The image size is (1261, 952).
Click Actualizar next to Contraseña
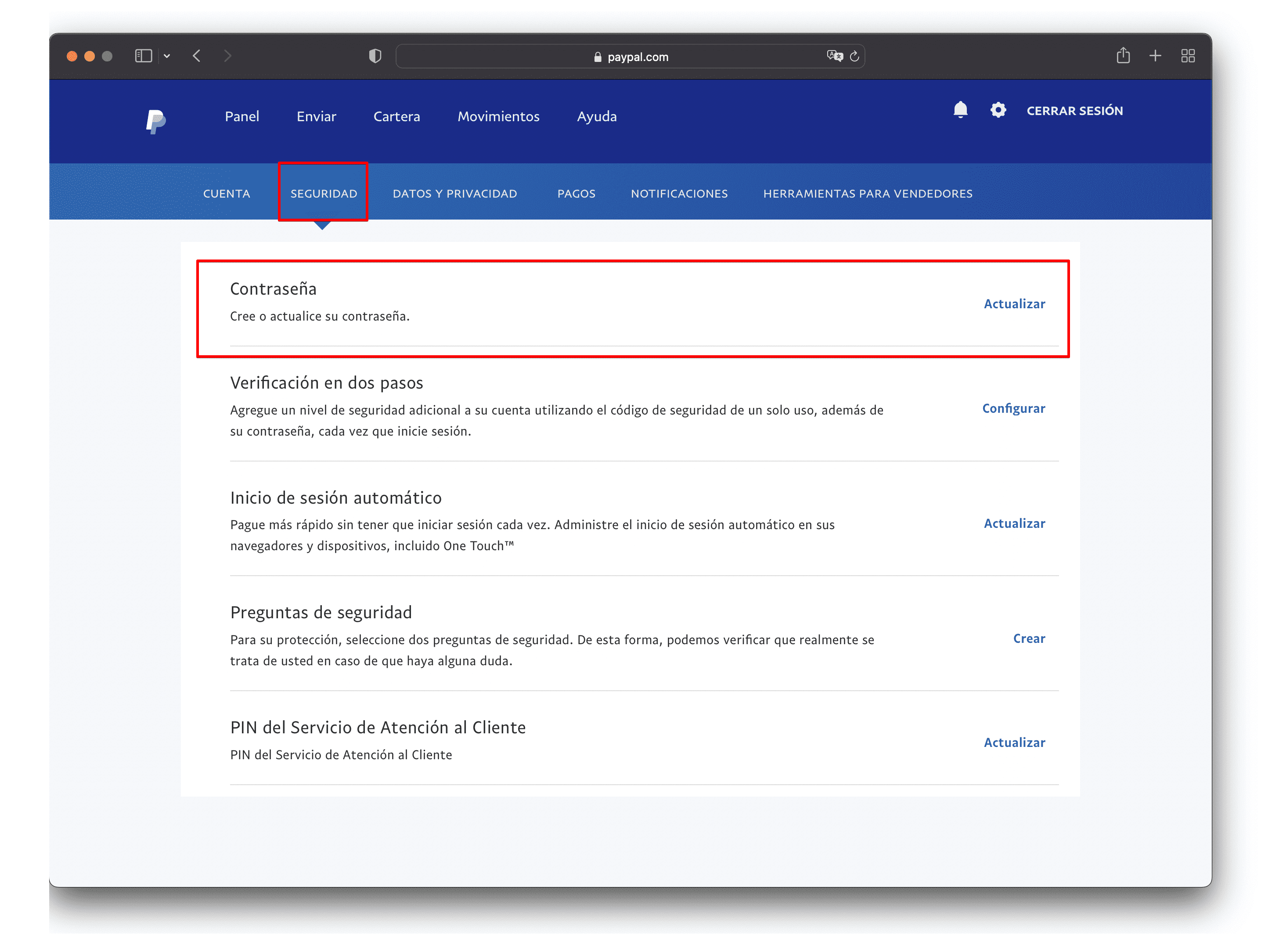coord(1014,304)
